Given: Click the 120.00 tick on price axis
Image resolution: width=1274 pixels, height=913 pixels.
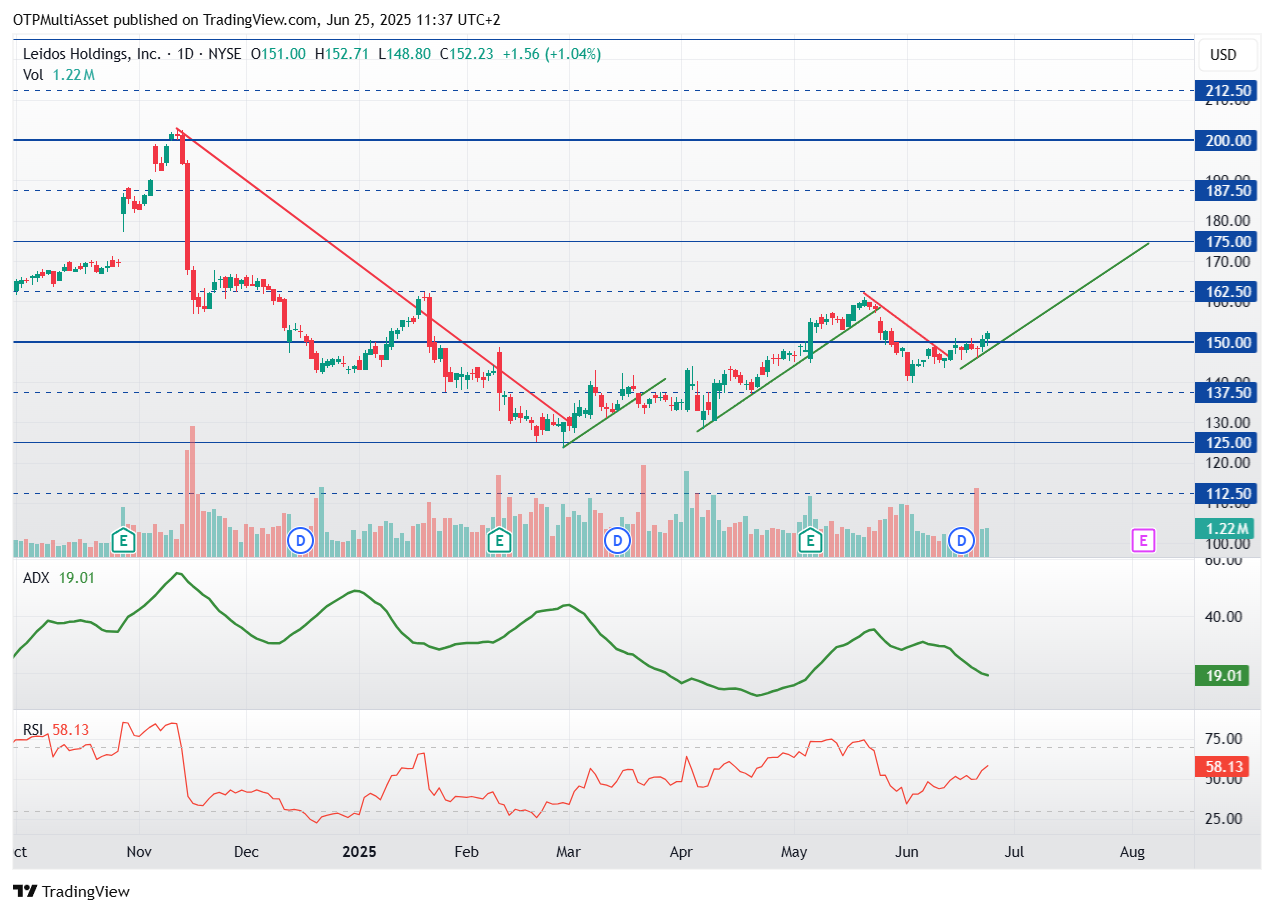Looking at the screenshot, I should pyautogui.click(x=1227, y=463).
